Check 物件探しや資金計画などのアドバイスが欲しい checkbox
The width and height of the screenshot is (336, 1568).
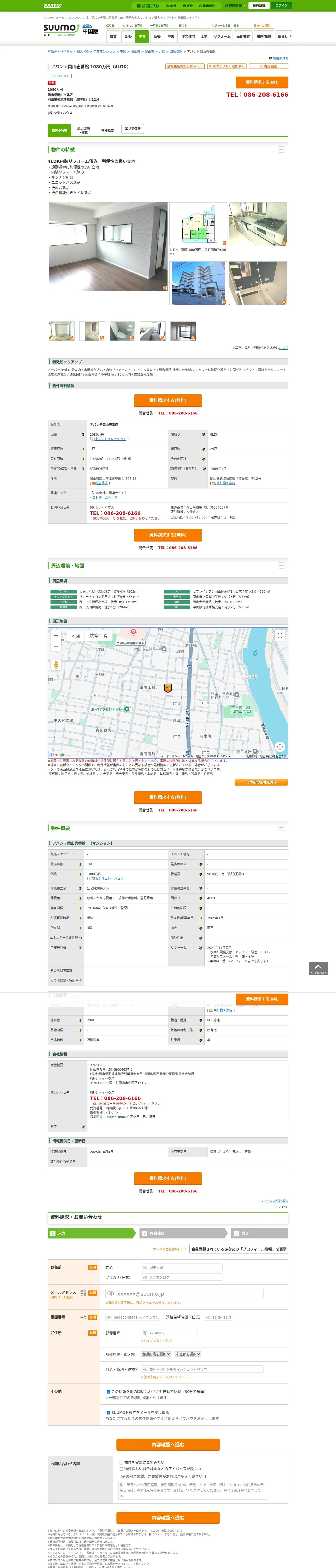(x=121, y=1469)
